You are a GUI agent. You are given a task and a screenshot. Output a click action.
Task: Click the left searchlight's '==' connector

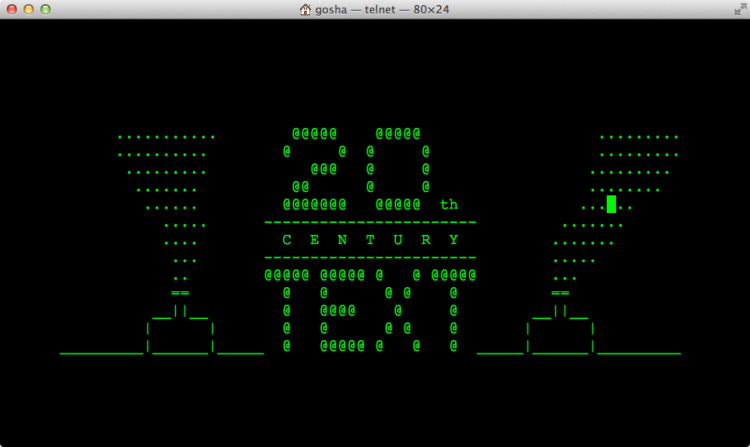pyautogui.click(x=180, y=293)
